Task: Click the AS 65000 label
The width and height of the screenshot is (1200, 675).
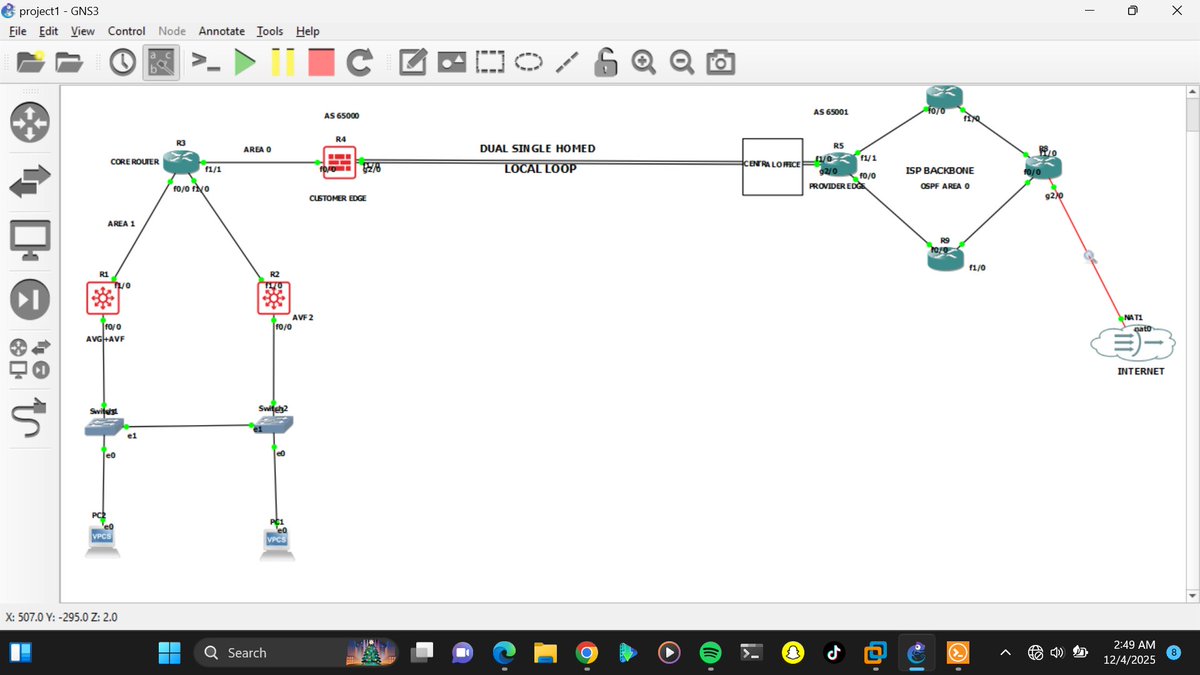Action: coord(341,116)
